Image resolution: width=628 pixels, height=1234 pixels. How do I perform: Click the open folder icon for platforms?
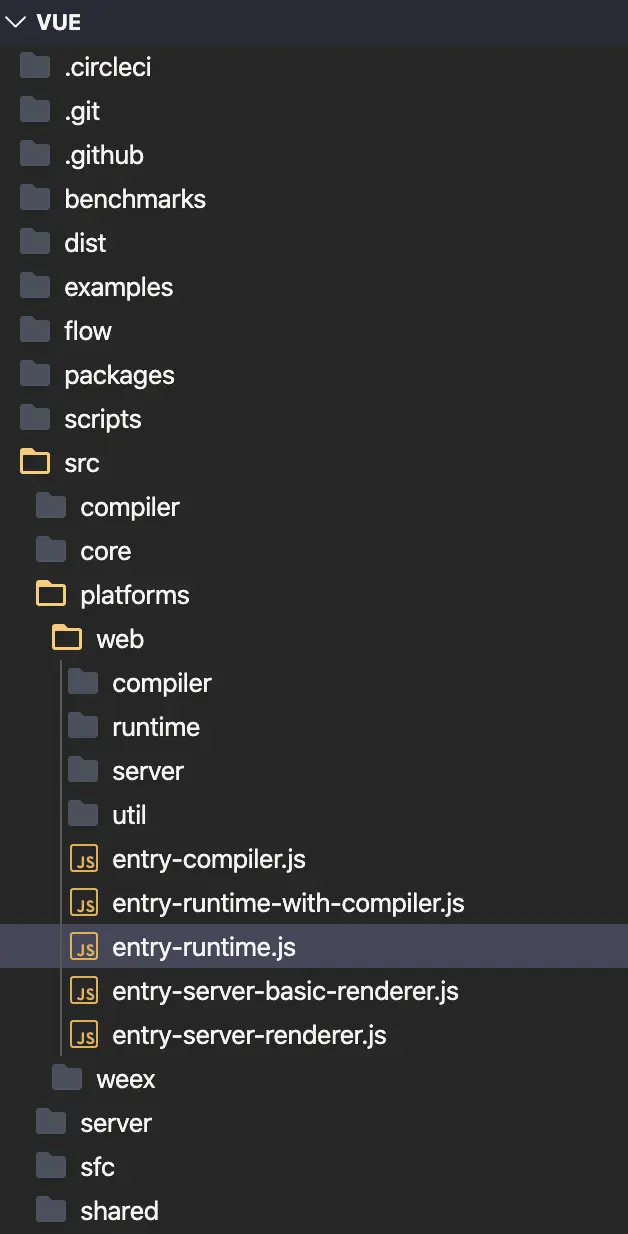tap(51, 595)
